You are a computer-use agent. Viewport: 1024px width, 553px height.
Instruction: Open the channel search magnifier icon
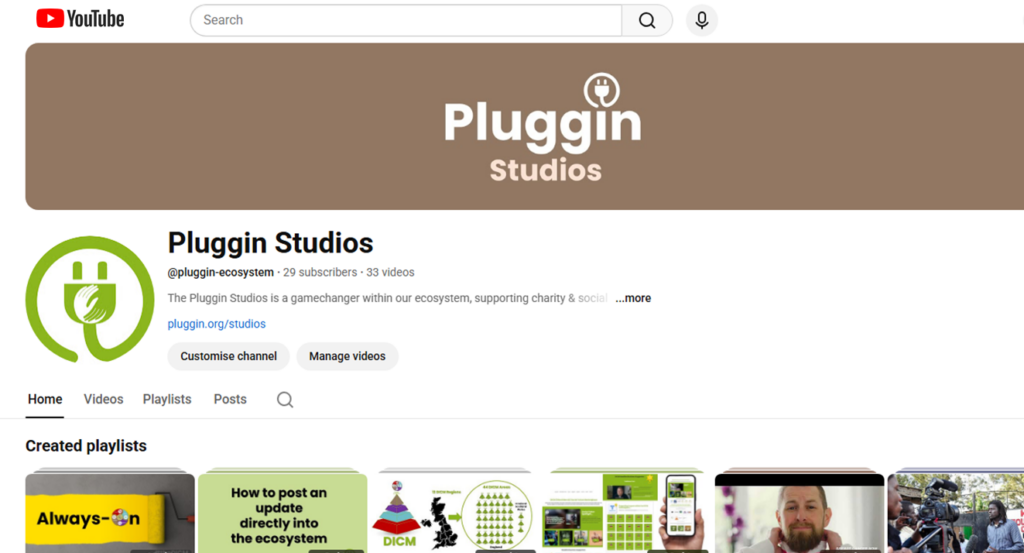[x=285, y=400]
